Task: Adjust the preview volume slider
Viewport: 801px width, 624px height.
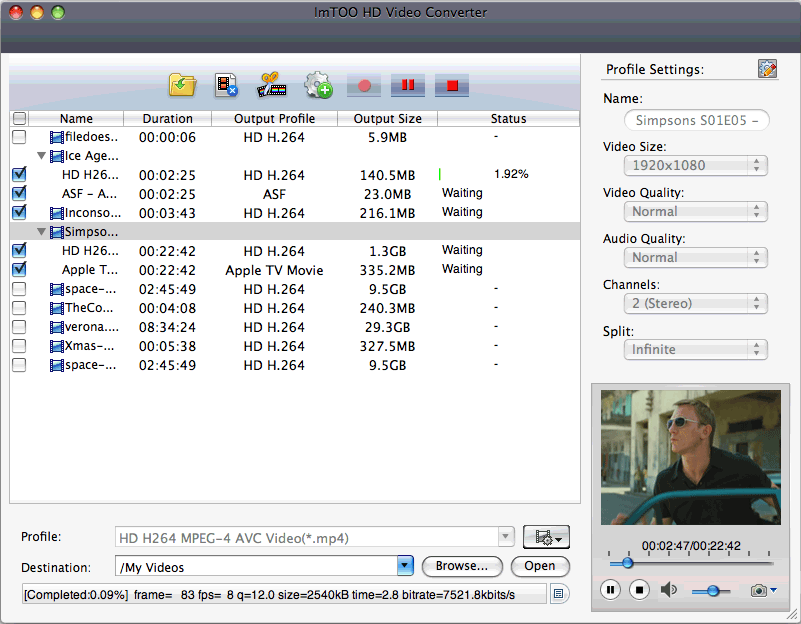Action: (x=711, y=591)
